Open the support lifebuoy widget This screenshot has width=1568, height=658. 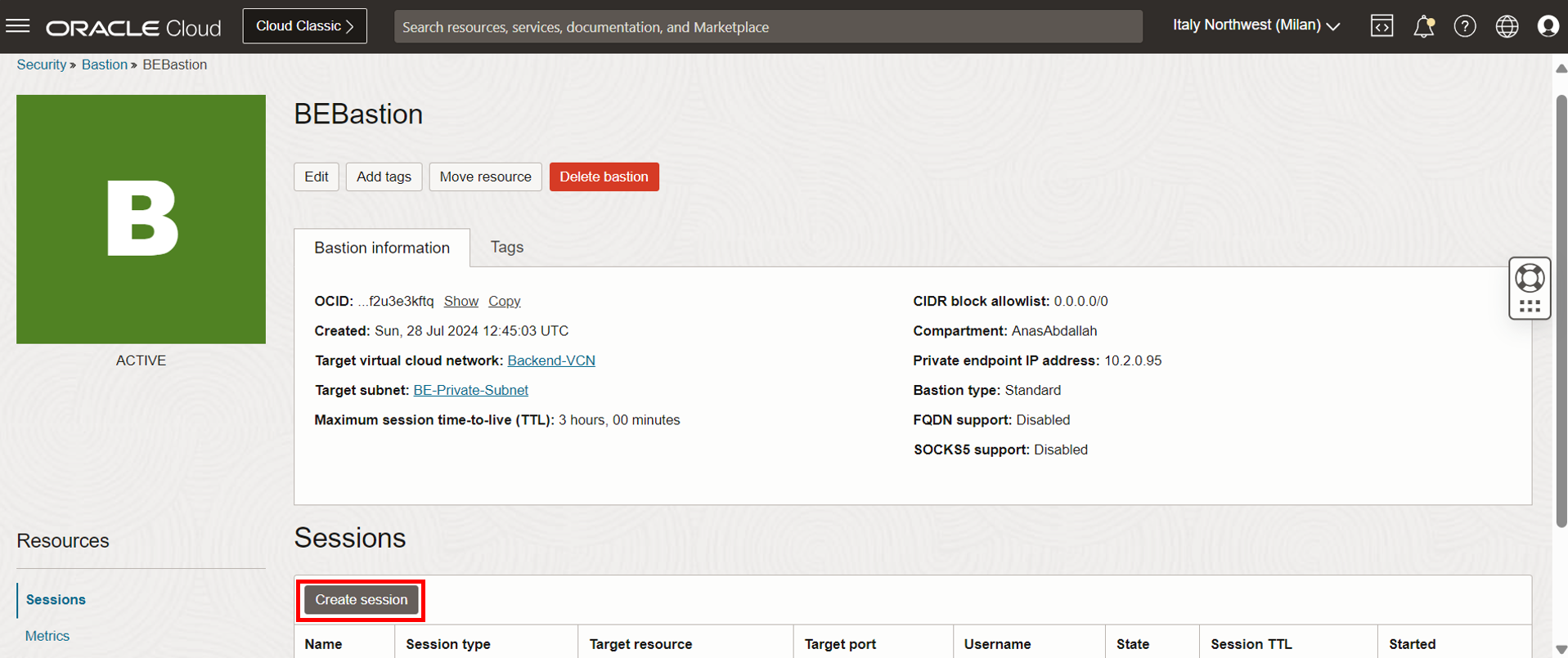(x=1530, y=278)
